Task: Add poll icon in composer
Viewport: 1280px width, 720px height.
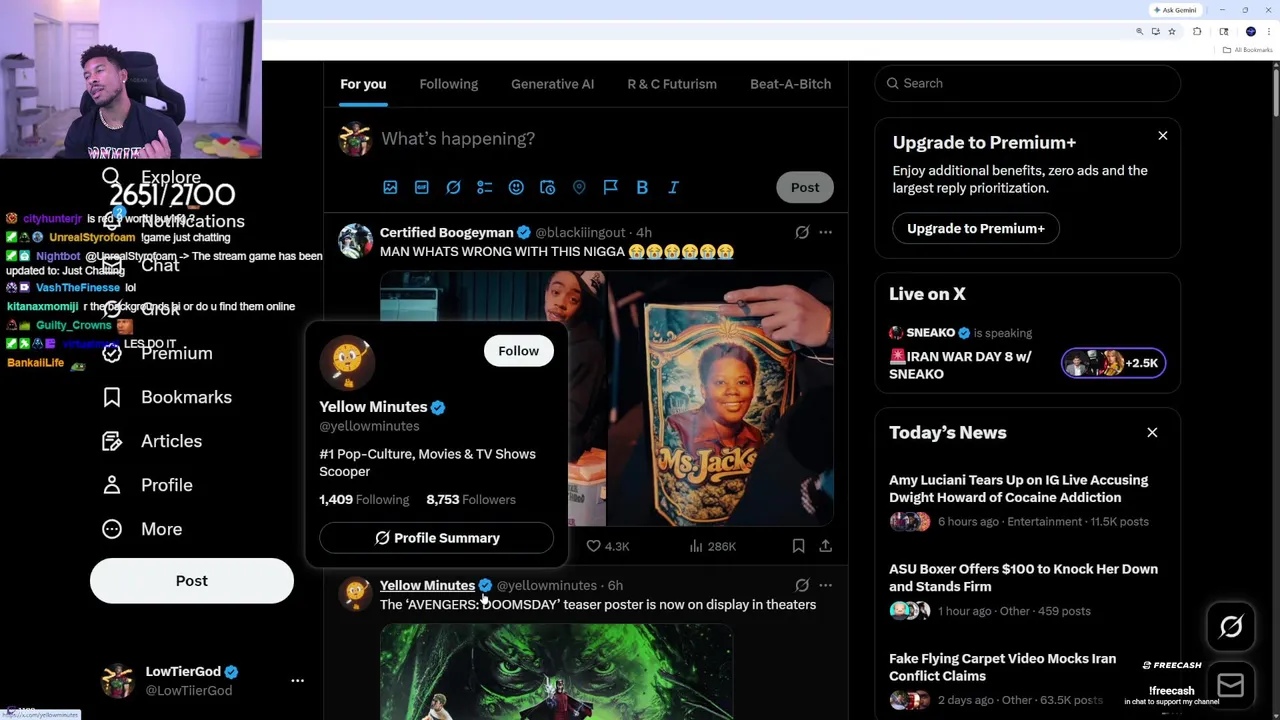Action: (485, 187)
